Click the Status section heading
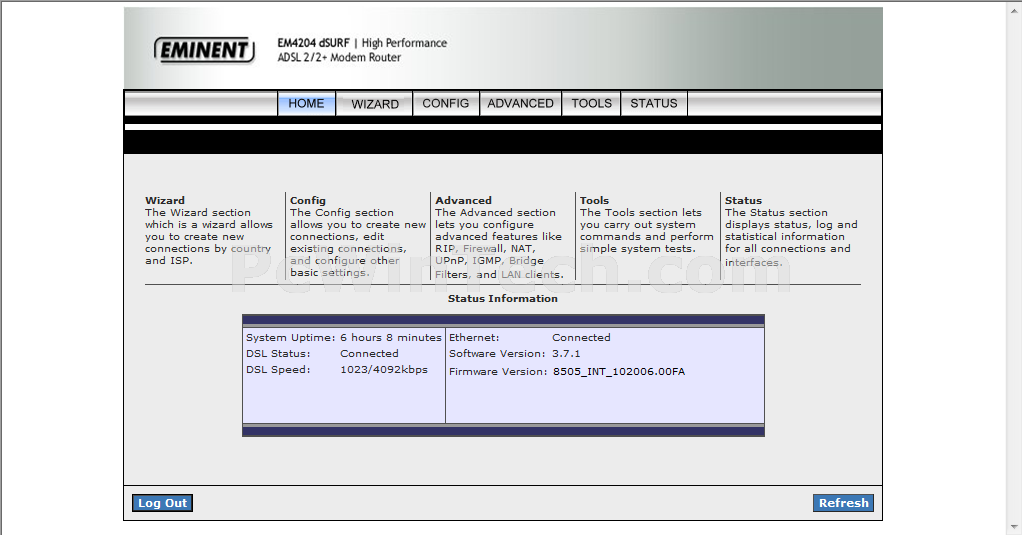1022x535 pixels. click(743, 201)
